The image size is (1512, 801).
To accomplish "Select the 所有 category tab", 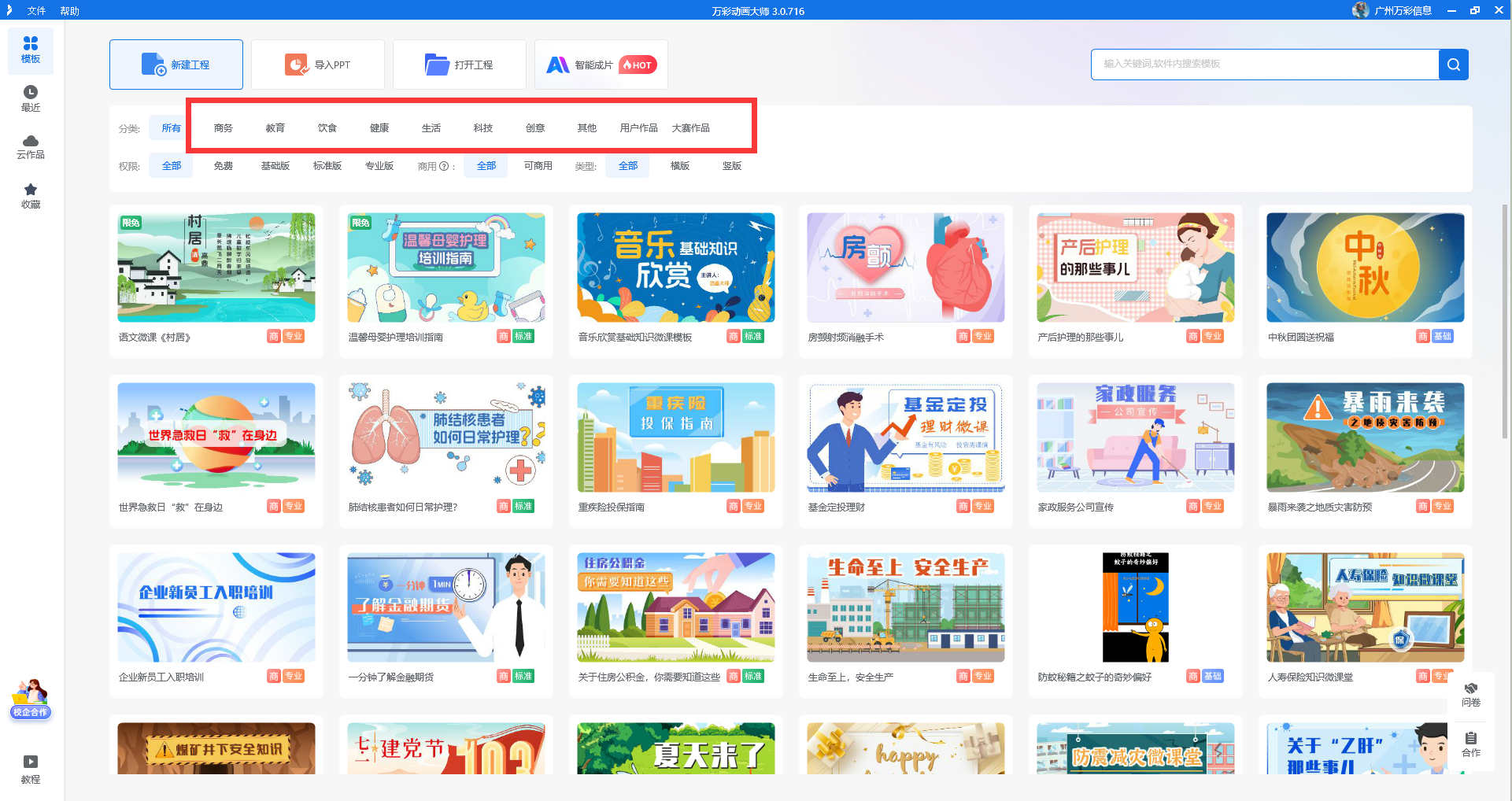I will point(171,127).
